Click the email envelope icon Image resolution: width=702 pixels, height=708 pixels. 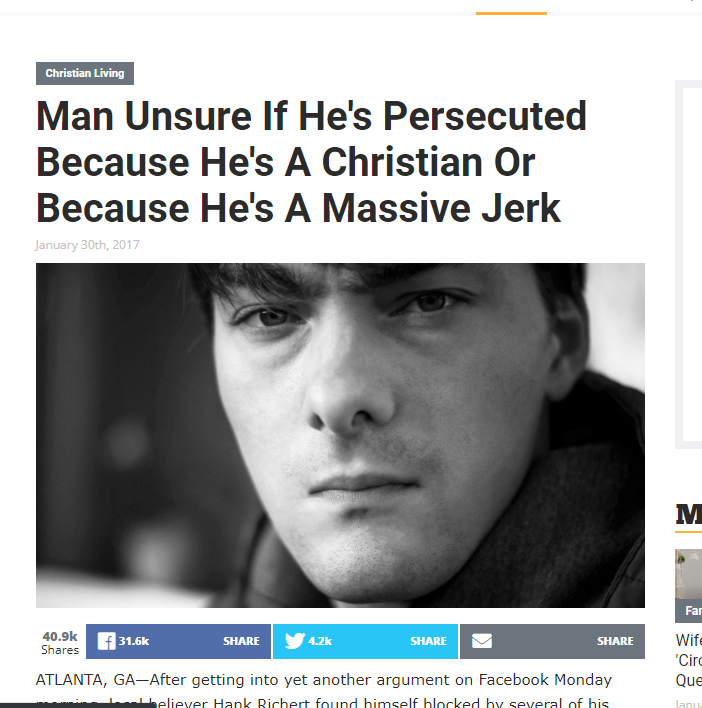pyautogui.click(x=482, y=641)
